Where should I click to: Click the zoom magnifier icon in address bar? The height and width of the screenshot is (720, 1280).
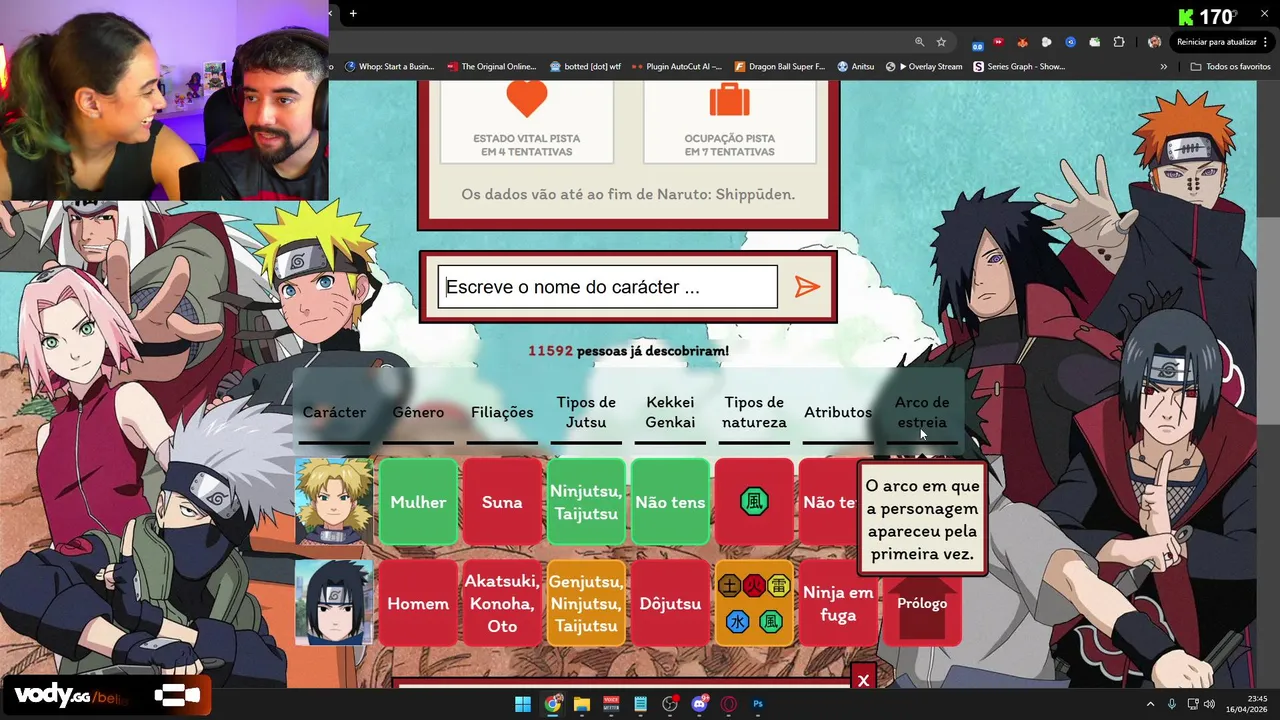(919, 42)
